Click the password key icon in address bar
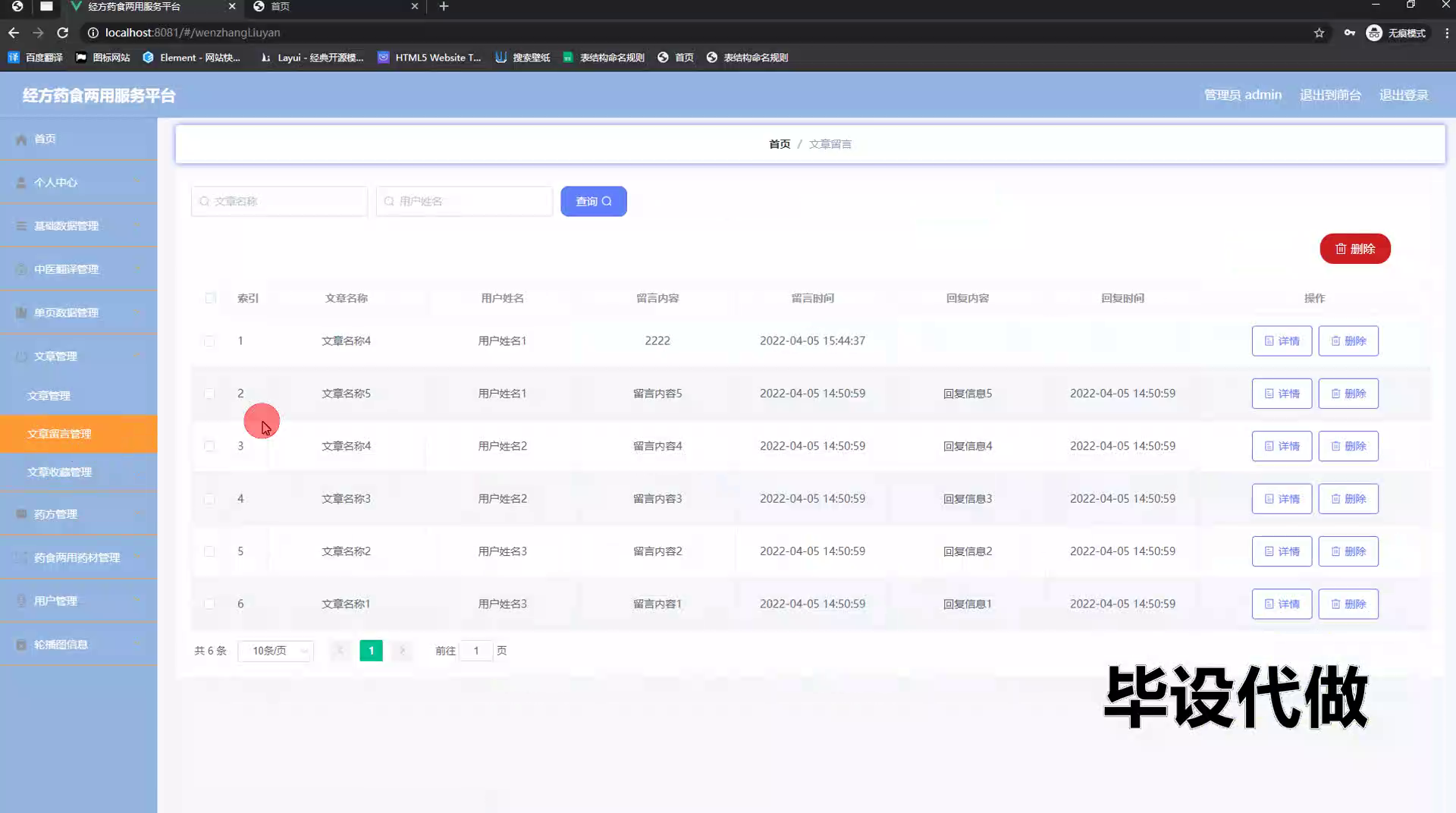The width and height of the screenshot is (1456, 813). click(1350, 33)
